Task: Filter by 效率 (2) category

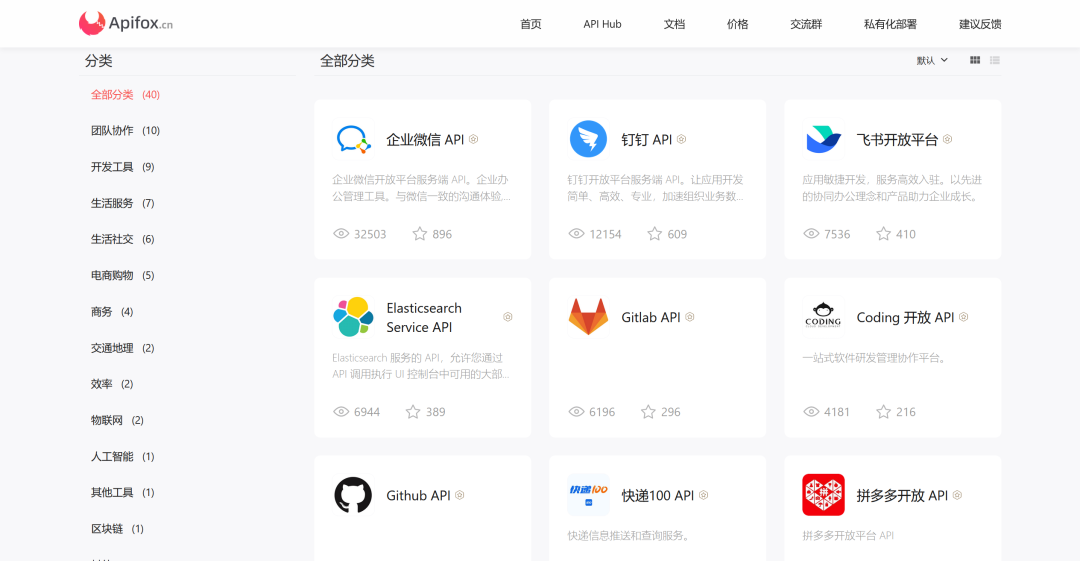Action: (x=112, y=384)
